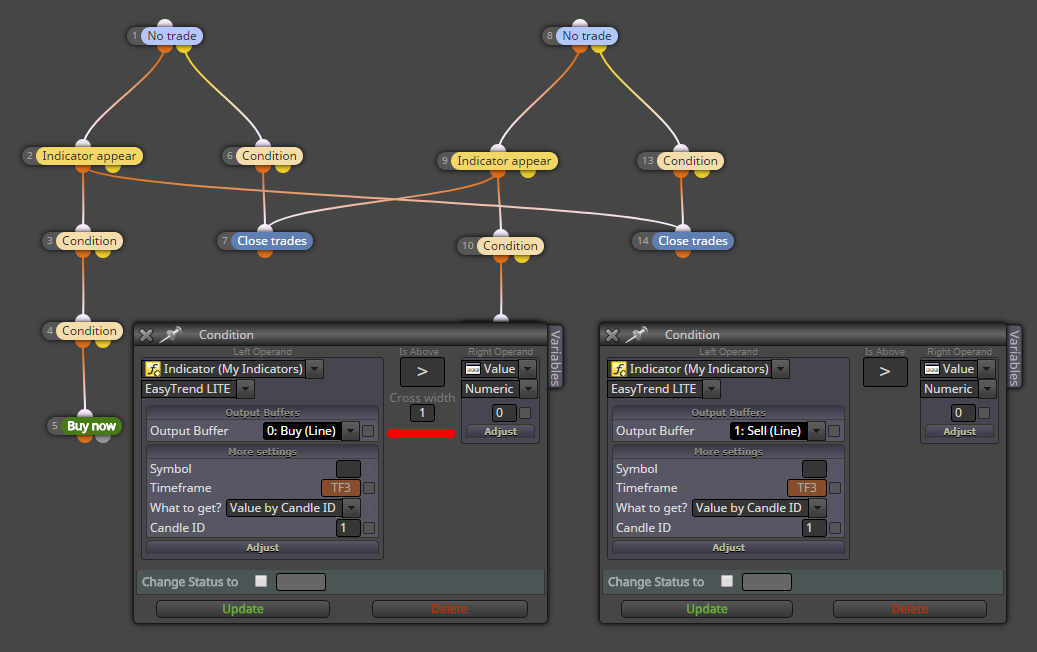This screenshot has width=1037, height=652.
Task: Pin the right Condition panel
Action: (x=636, y=335)
